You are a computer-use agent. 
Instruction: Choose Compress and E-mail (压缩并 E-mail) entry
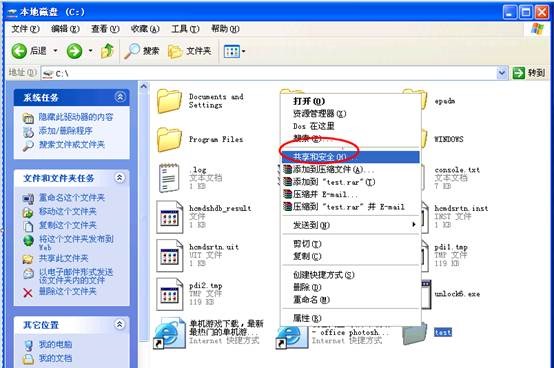(350, 194)
